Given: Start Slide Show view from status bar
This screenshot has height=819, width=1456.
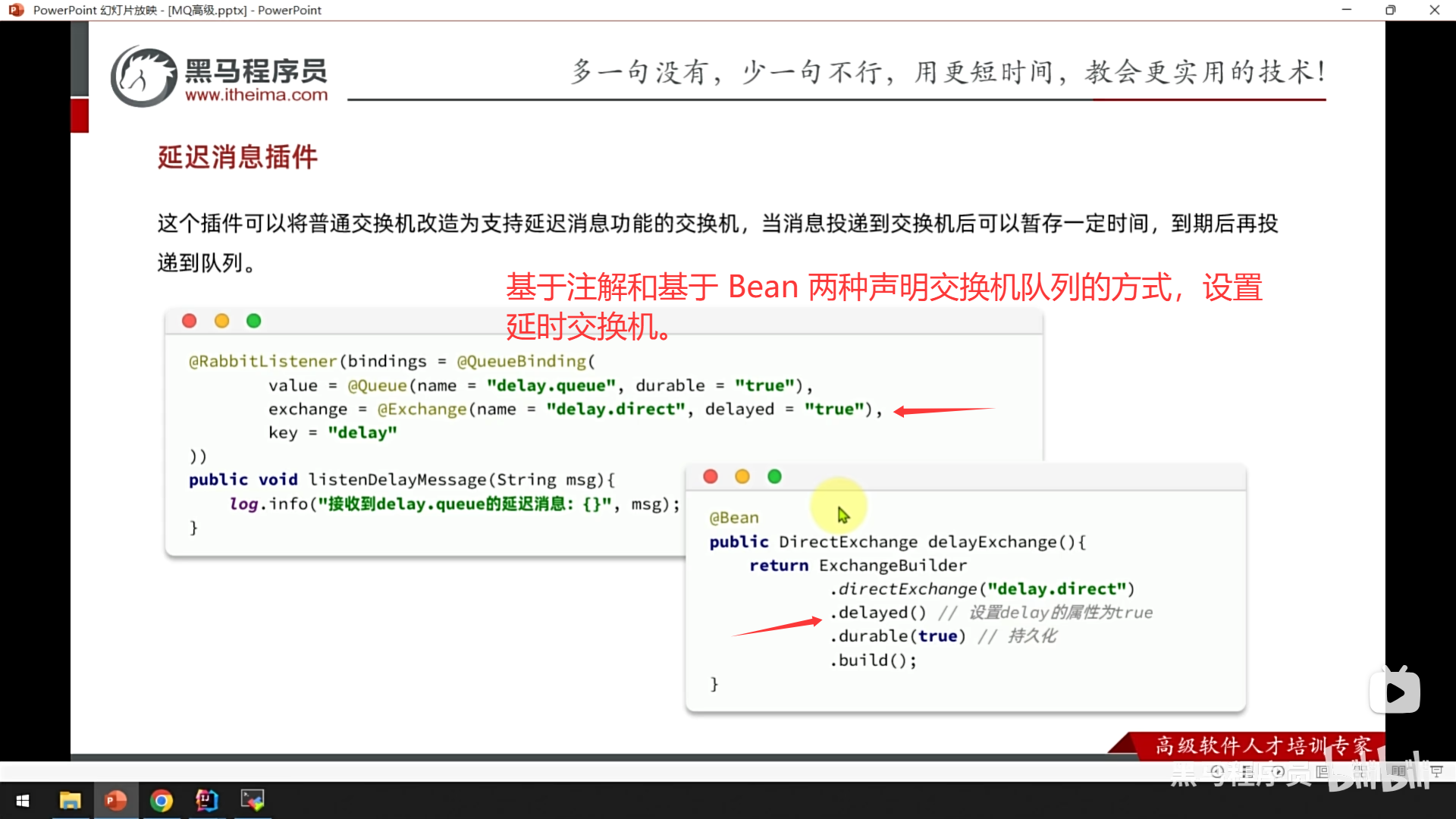Looking at the screenshot, I should coord(1436,771).
